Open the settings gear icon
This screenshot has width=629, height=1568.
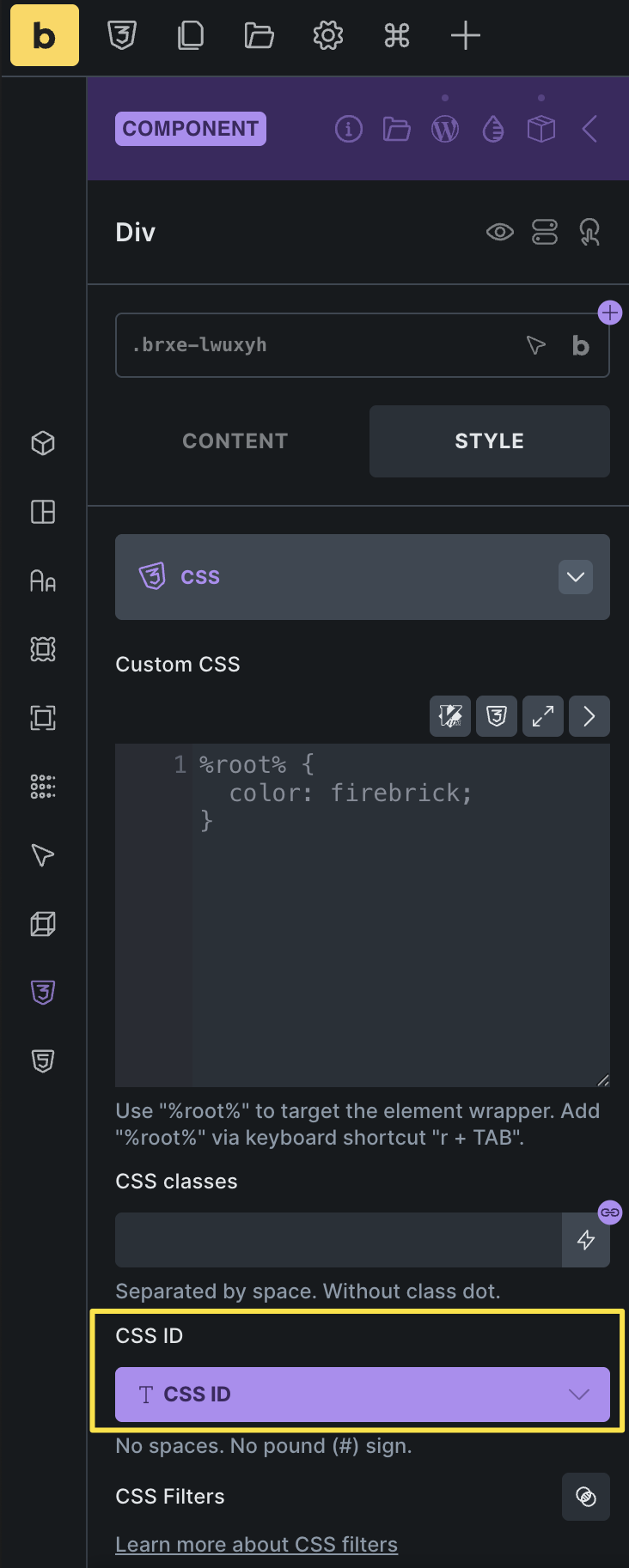pos(327,35)
